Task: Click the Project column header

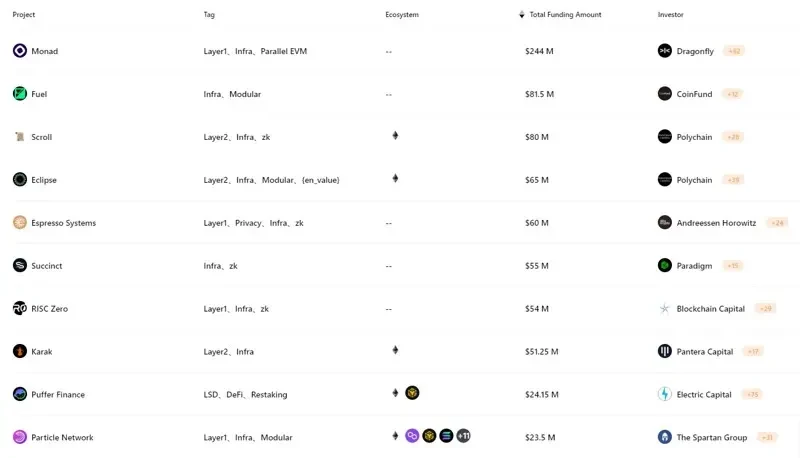Action: click(x=24, y=15)
